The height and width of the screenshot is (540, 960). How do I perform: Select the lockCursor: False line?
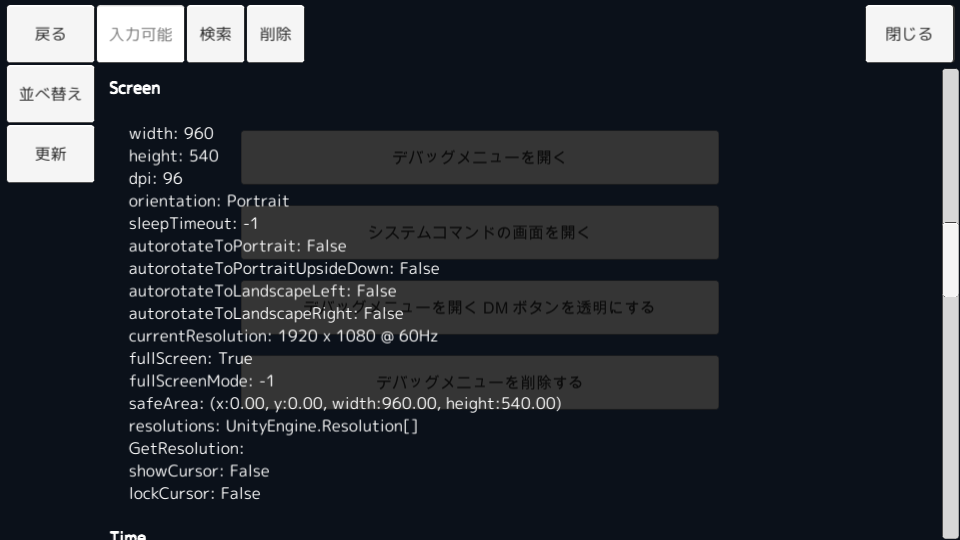point(194,493)
